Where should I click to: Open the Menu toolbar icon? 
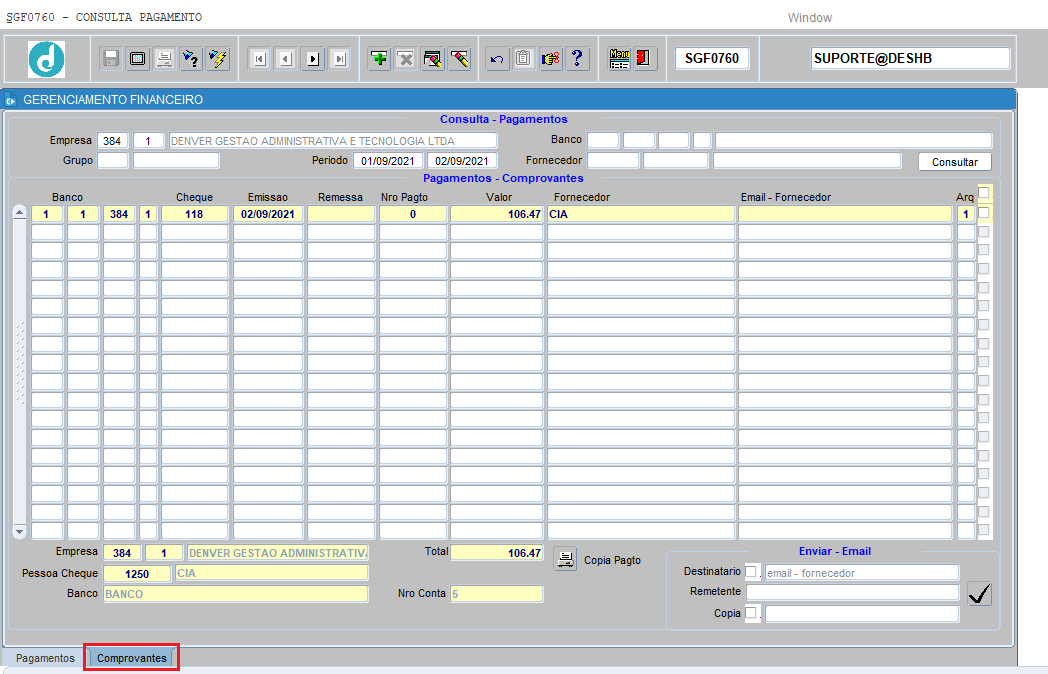click(x=619, y=59)
